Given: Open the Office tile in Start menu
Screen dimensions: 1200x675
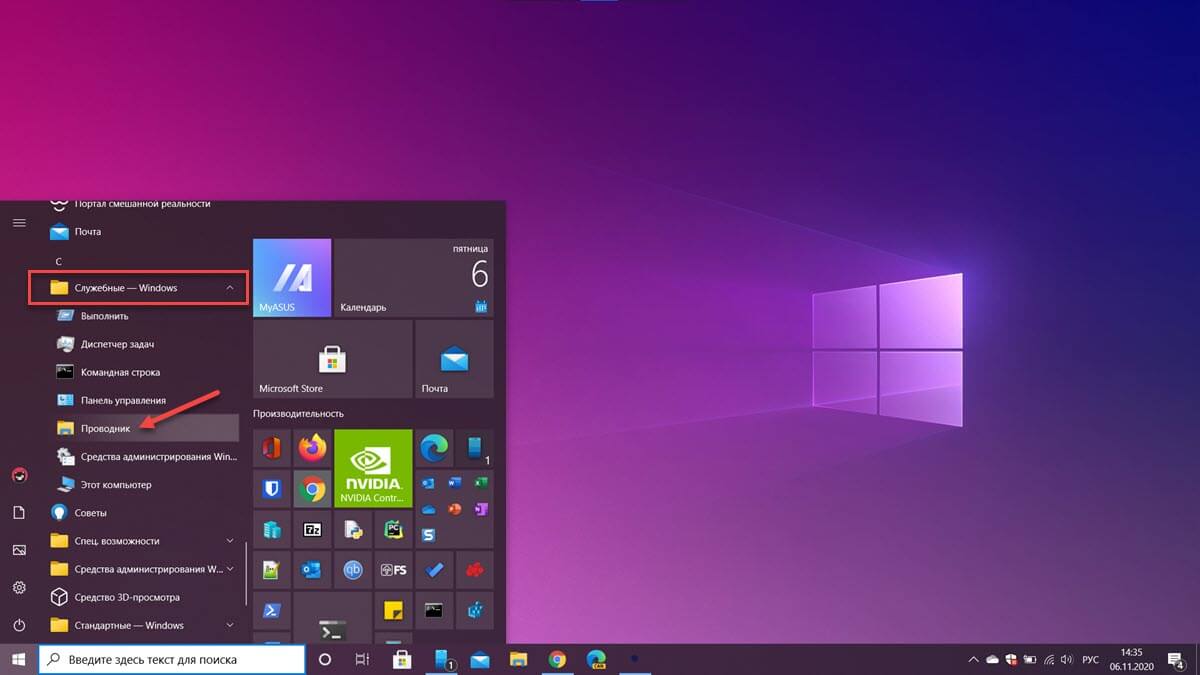Looking at the screenshot, I should click(272, 449).
